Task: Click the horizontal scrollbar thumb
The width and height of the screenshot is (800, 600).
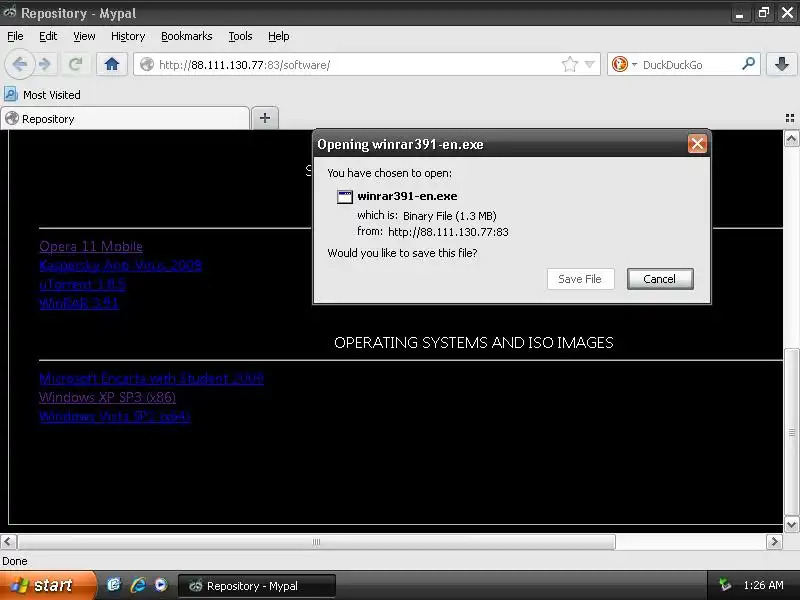Action: point(316,541)
